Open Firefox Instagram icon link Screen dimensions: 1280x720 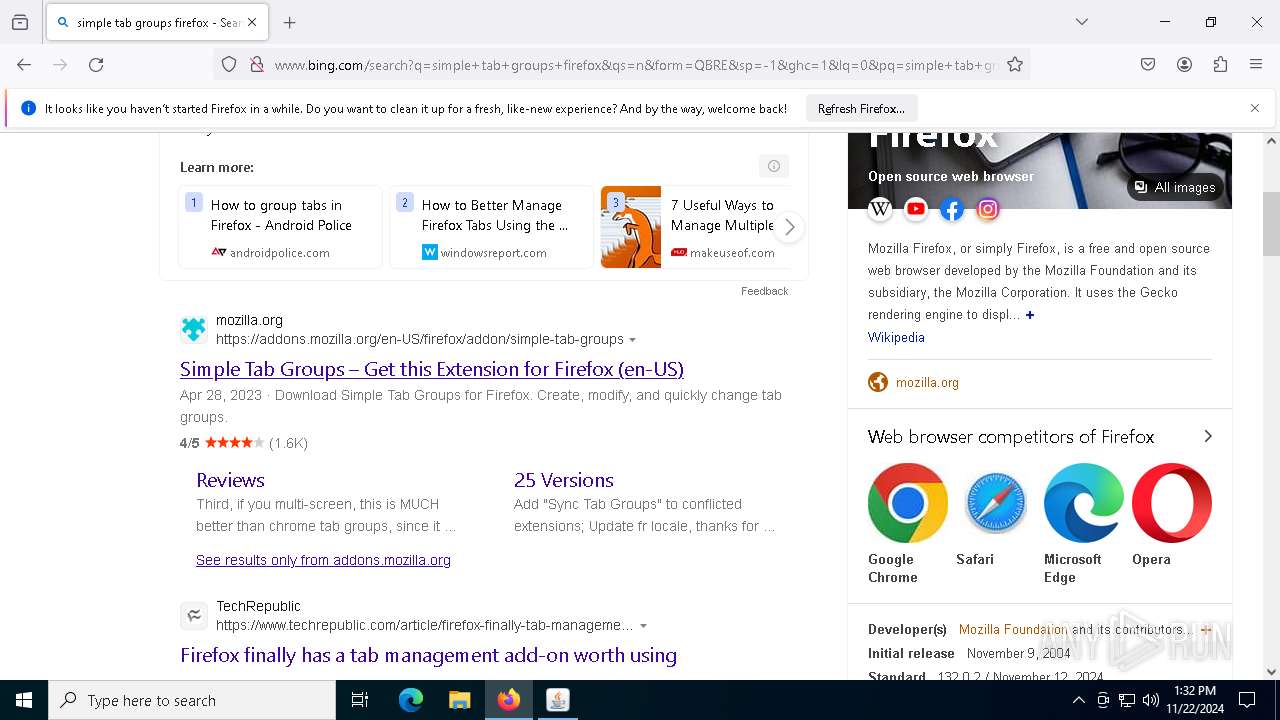coord(988,209)
